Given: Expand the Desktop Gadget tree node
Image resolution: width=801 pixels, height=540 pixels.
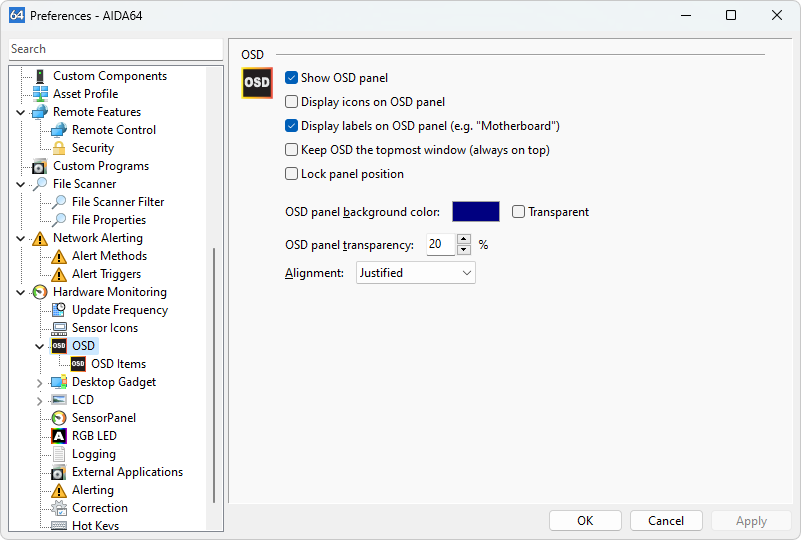Looking at the screenshot, I should 40,382.
